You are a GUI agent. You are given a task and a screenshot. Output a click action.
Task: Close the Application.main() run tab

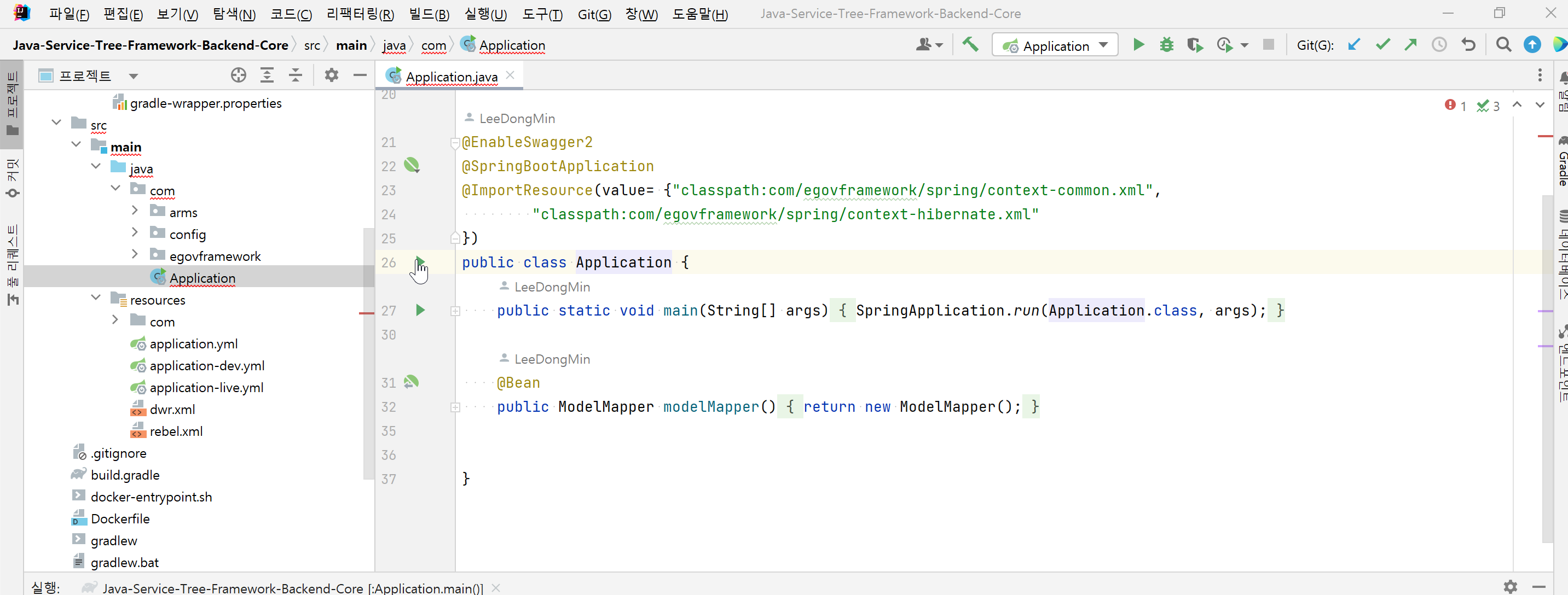(x=496, y=588)
